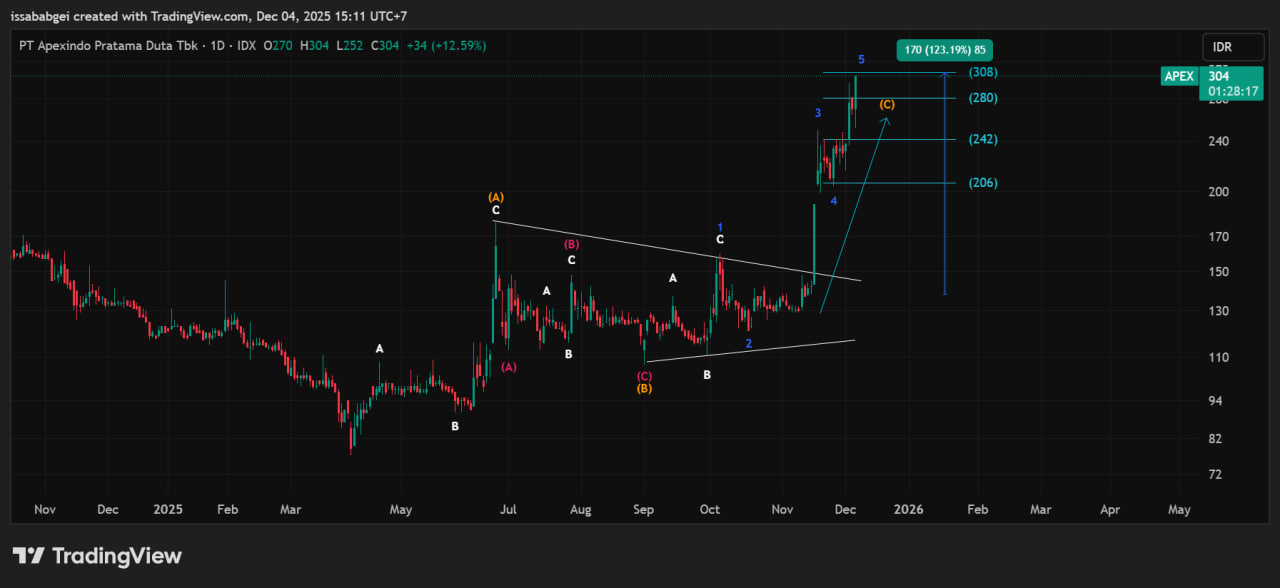
Task: Select the blue wave 4 label
Action: (834, 201)
